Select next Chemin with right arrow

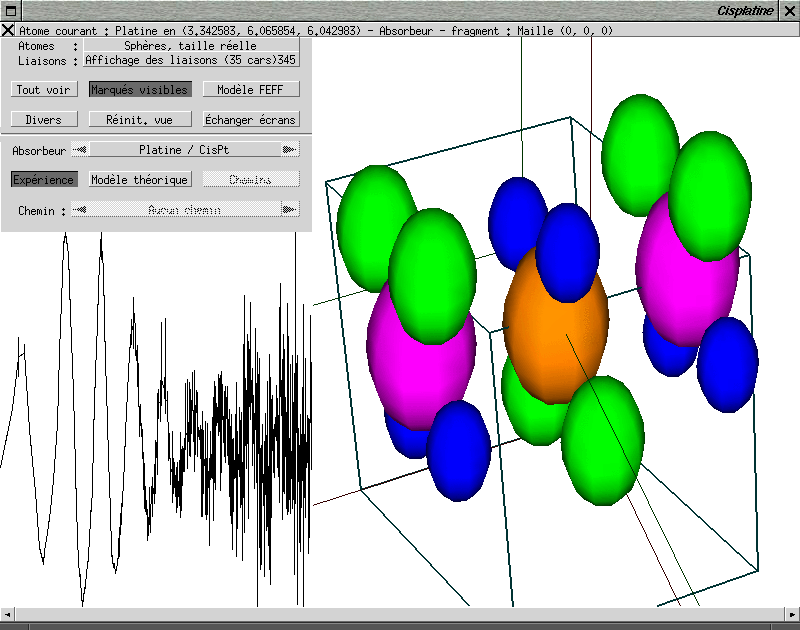(x=290, y=209)
